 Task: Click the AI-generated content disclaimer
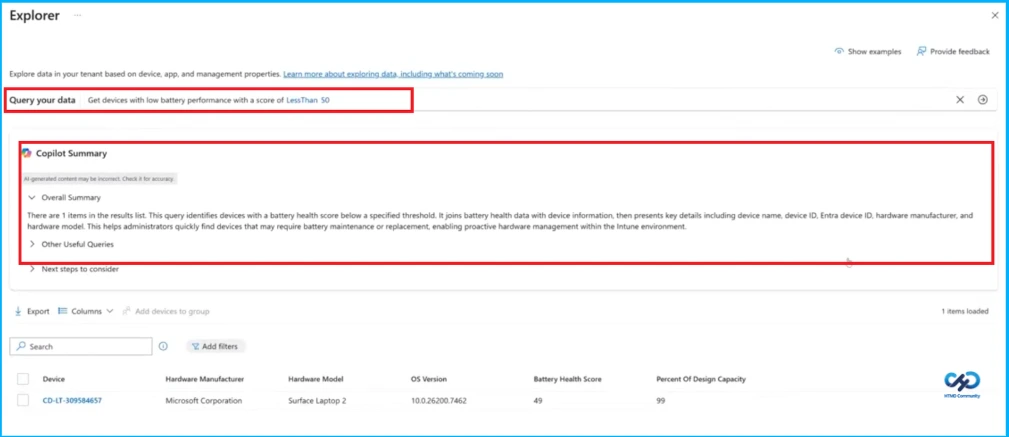click(x=99, y=178)
